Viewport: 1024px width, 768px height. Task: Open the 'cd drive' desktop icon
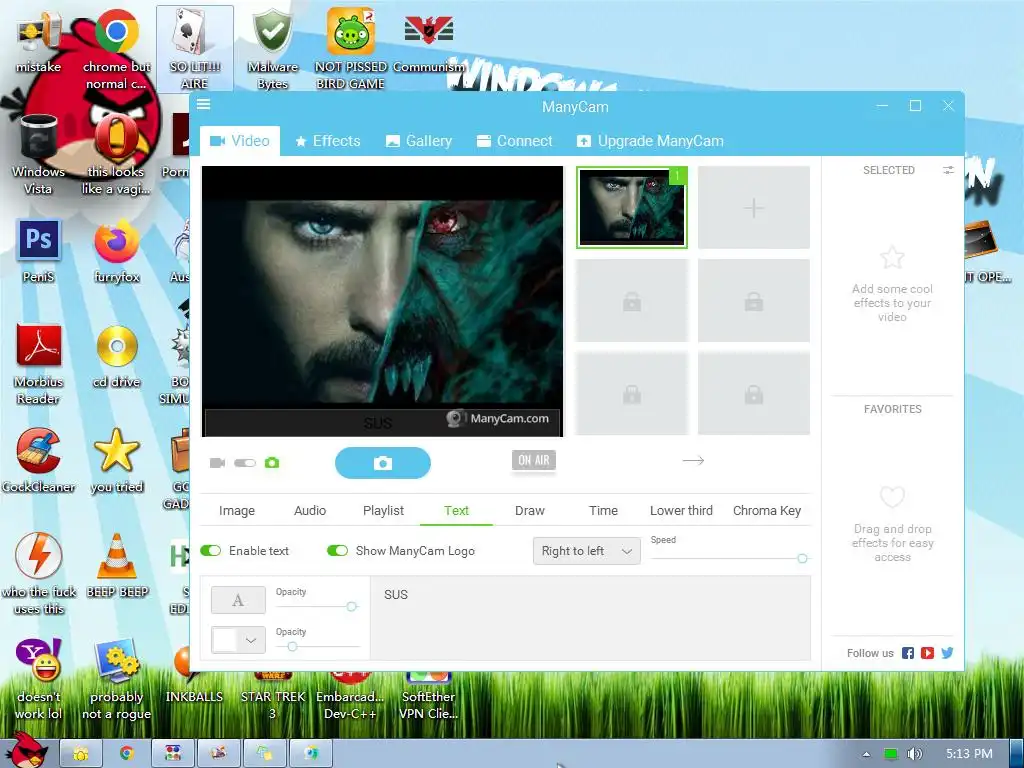click(x=116, y=357)
